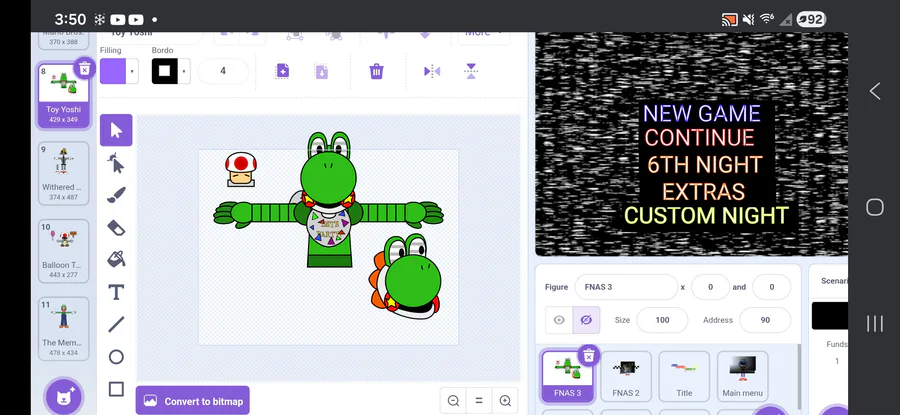Show the sprite with the eye icon

559,320
